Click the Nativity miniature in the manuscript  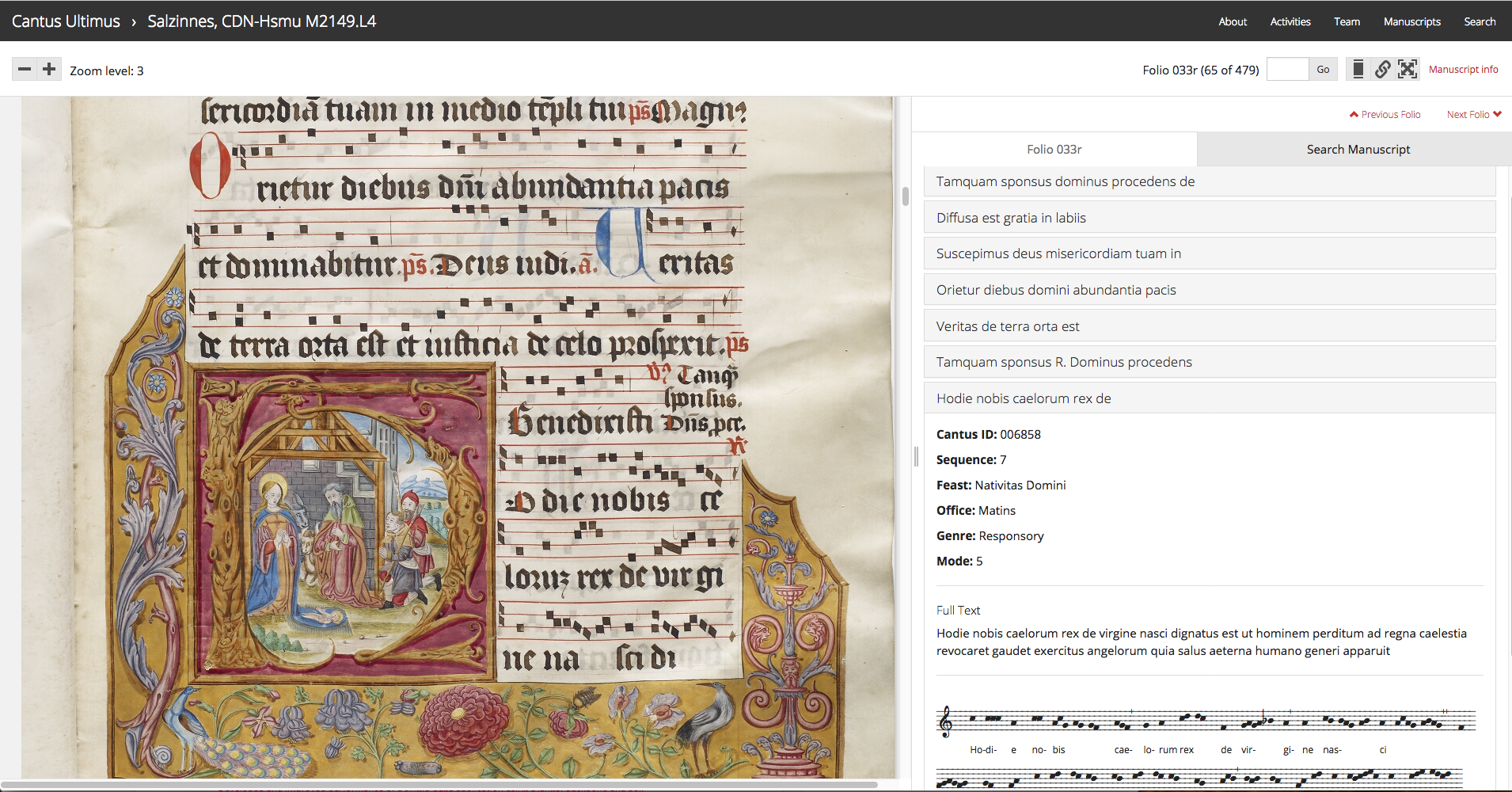click(342, 523)
